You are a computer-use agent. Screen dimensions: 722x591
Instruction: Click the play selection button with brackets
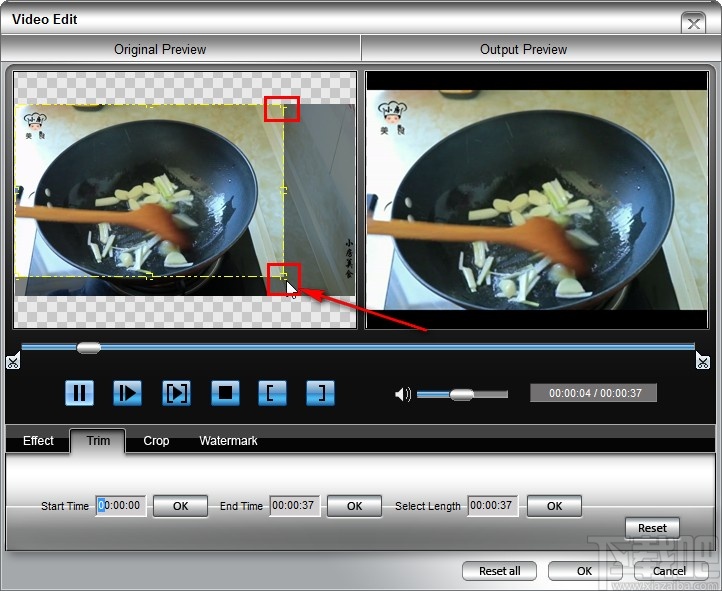(176, 393)
